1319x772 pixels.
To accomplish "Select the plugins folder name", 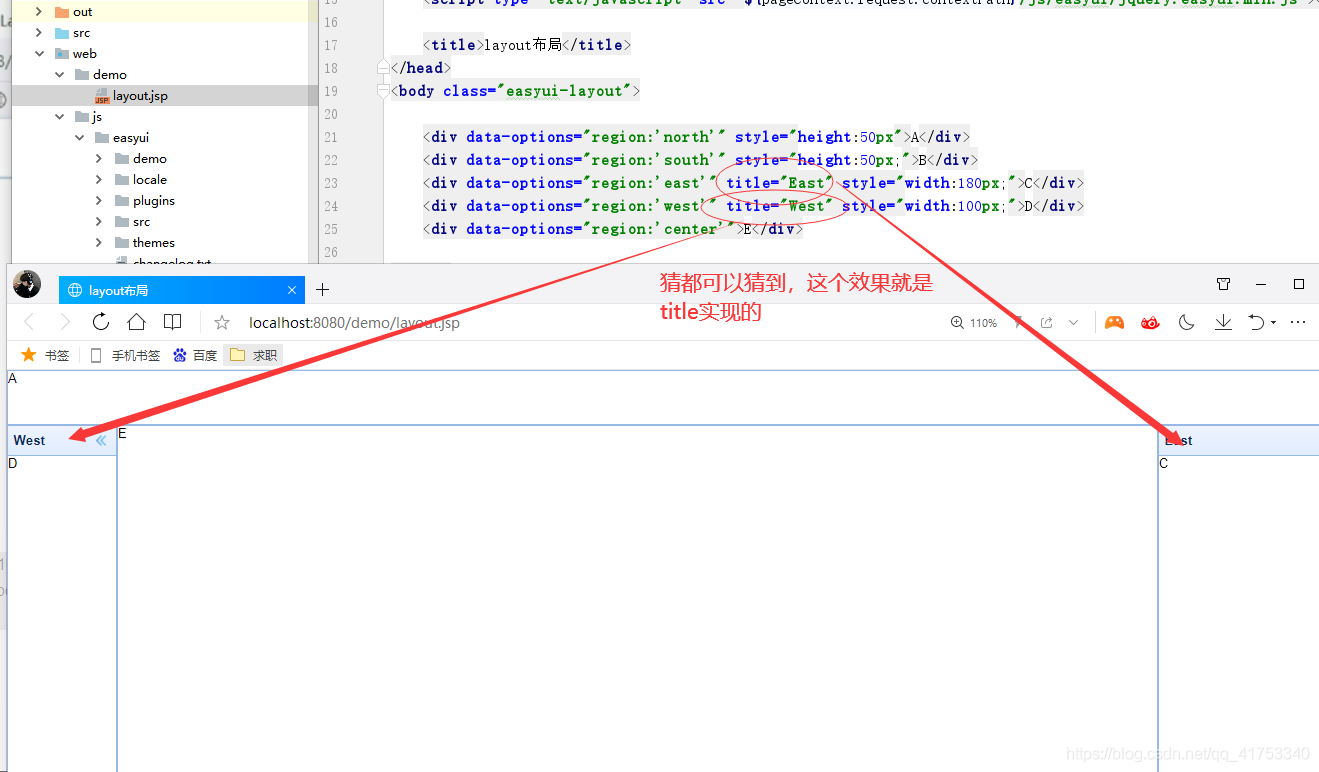I will 154,201.
